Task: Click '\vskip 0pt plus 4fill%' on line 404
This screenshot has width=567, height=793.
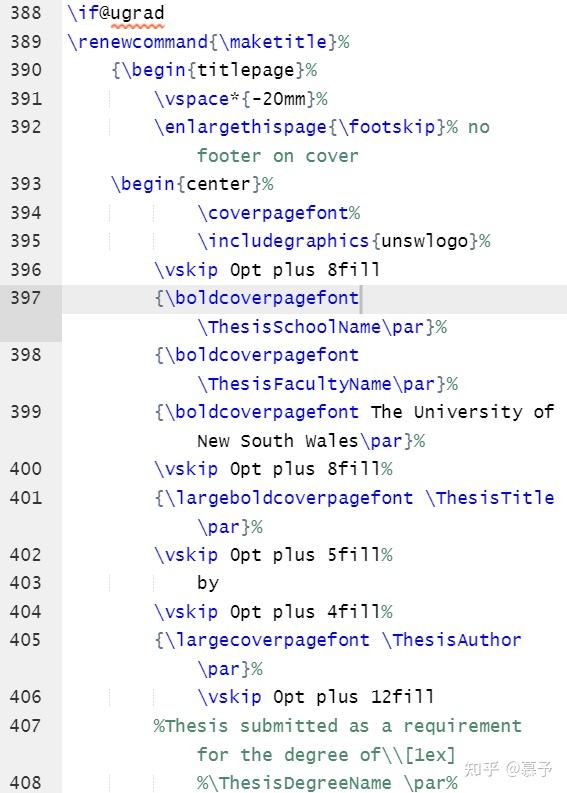Action: (x=273, y=612)
